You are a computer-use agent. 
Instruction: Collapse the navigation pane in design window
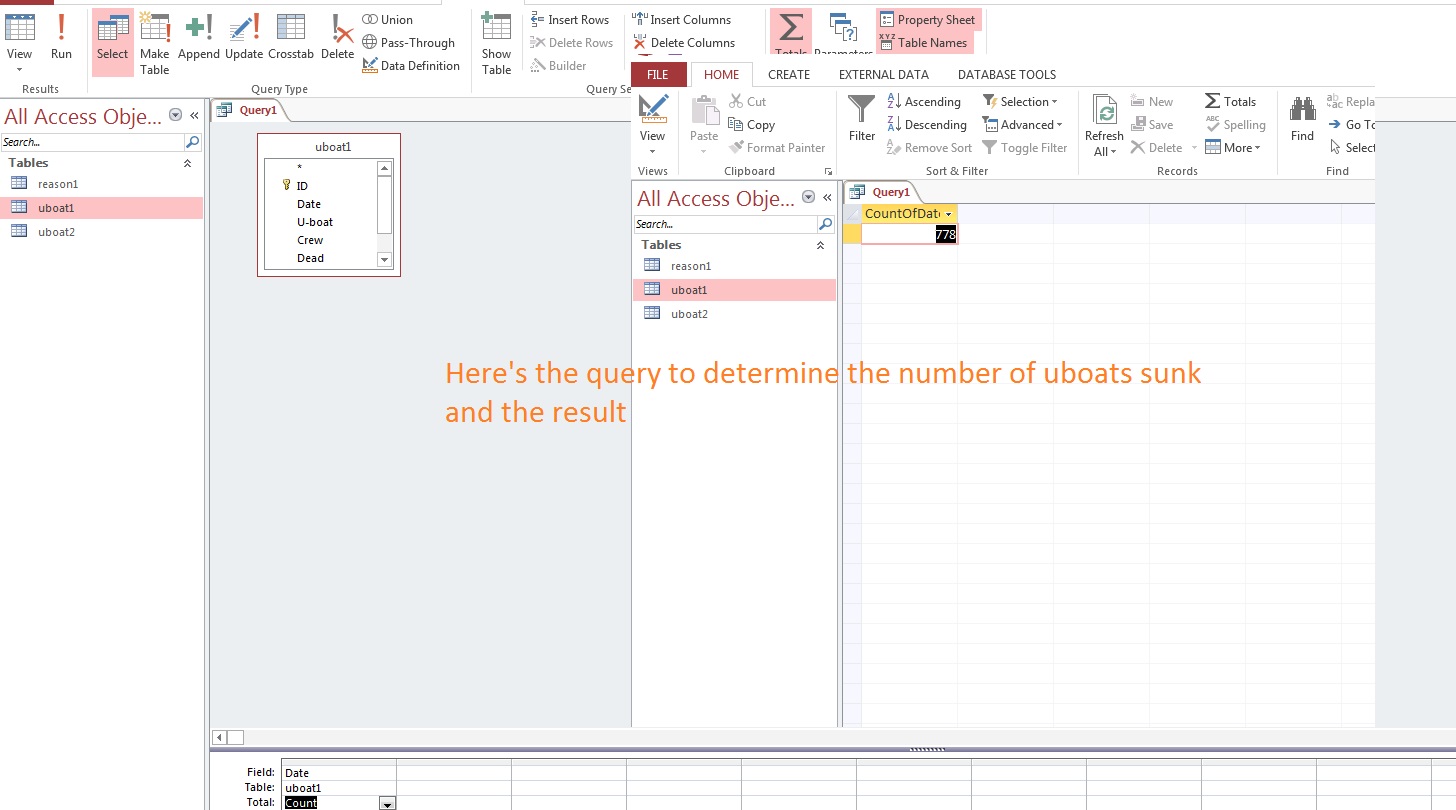click(x=194, y=115)
